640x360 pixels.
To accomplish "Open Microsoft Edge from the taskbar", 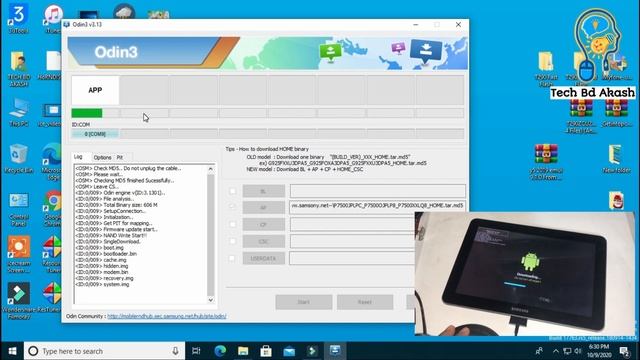I will click(x=220, y=351).
